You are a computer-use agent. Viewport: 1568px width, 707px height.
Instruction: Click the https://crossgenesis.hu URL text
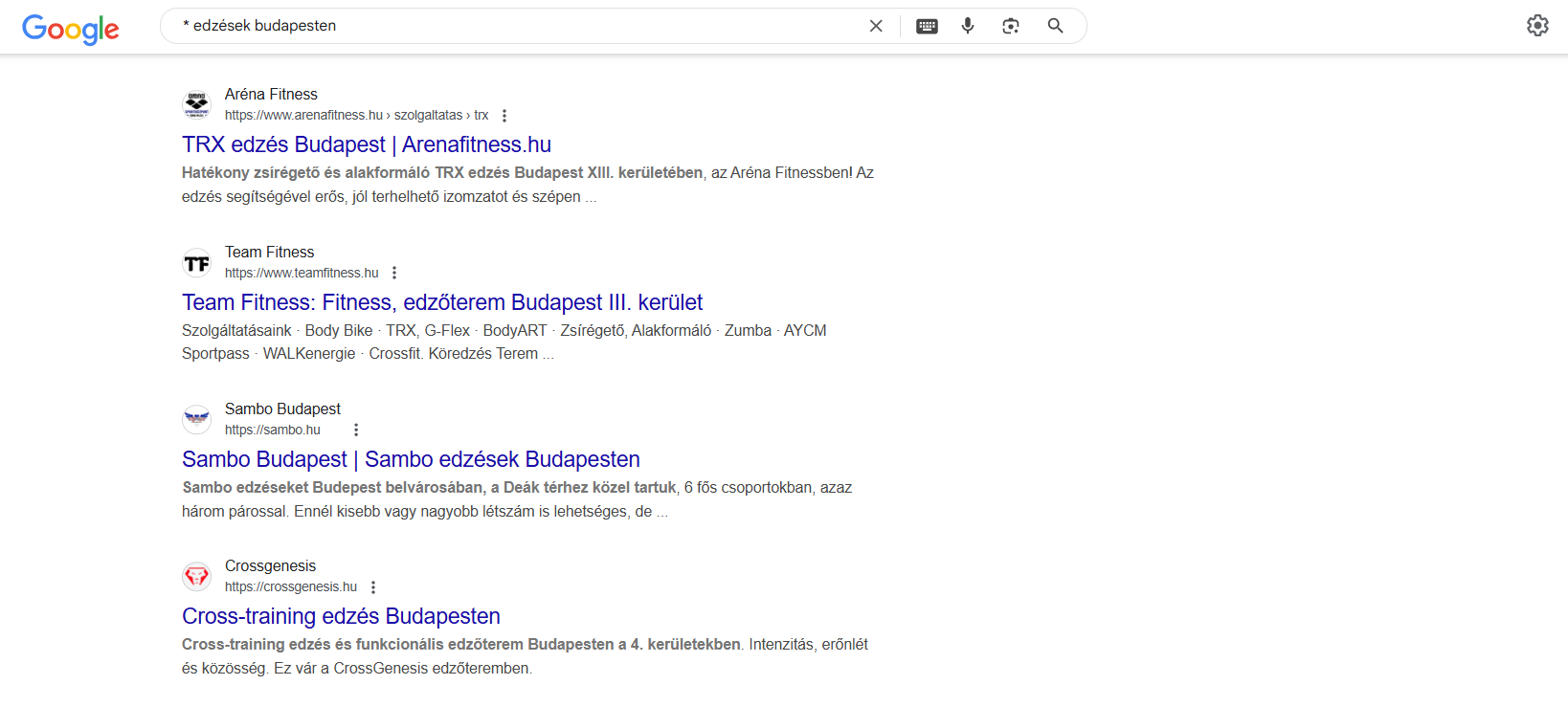(291, 586)
